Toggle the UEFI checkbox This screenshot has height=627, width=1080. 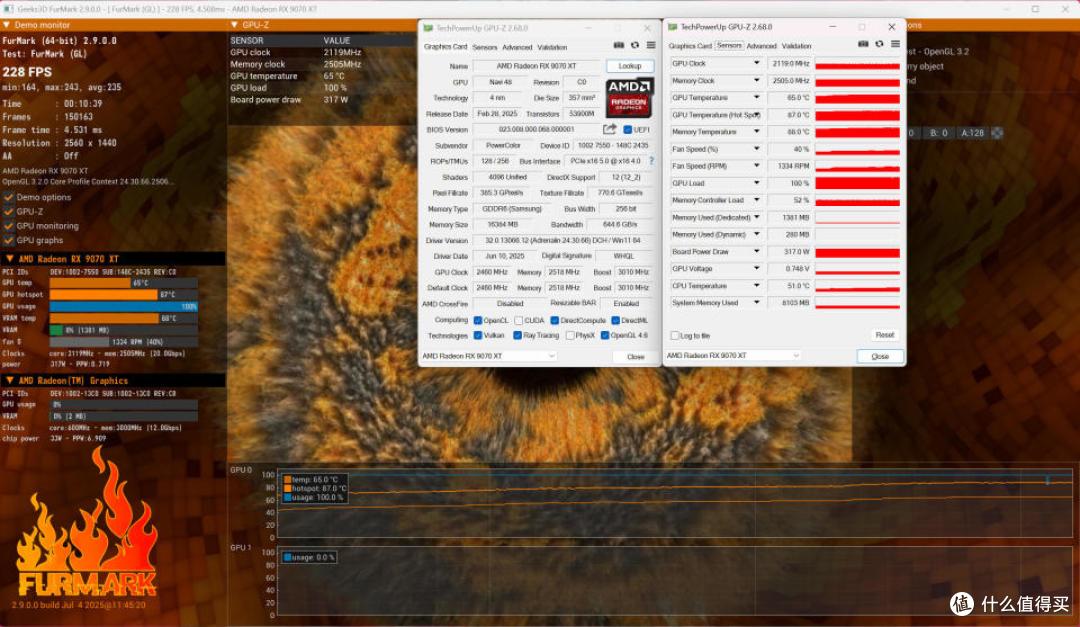[x=627, y=130]
